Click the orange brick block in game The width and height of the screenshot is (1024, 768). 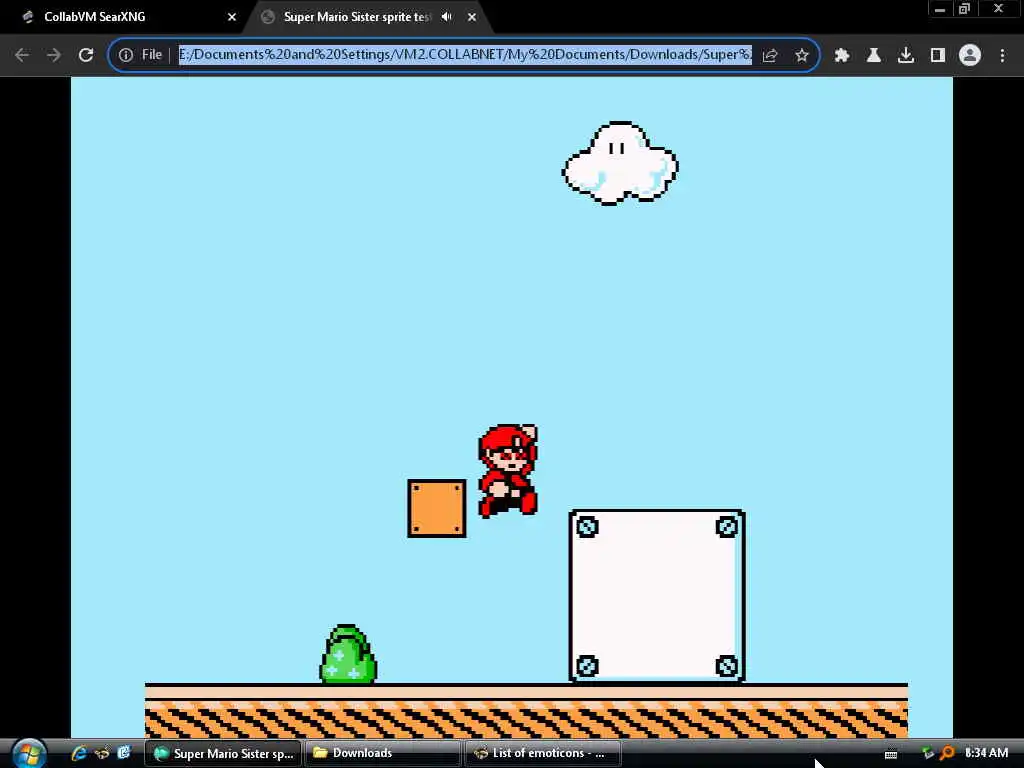point(437,508)
